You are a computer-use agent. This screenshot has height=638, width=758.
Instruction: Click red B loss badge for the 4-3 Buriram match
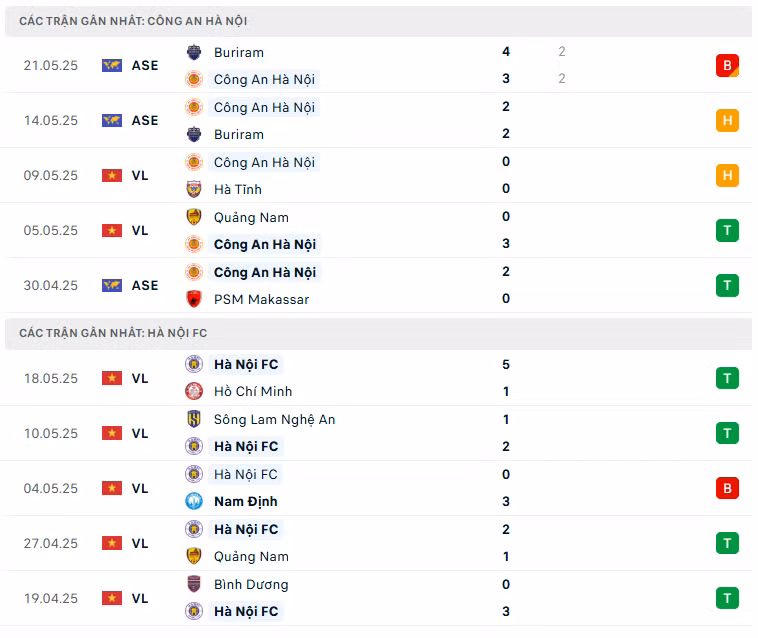tap(727, 65)
